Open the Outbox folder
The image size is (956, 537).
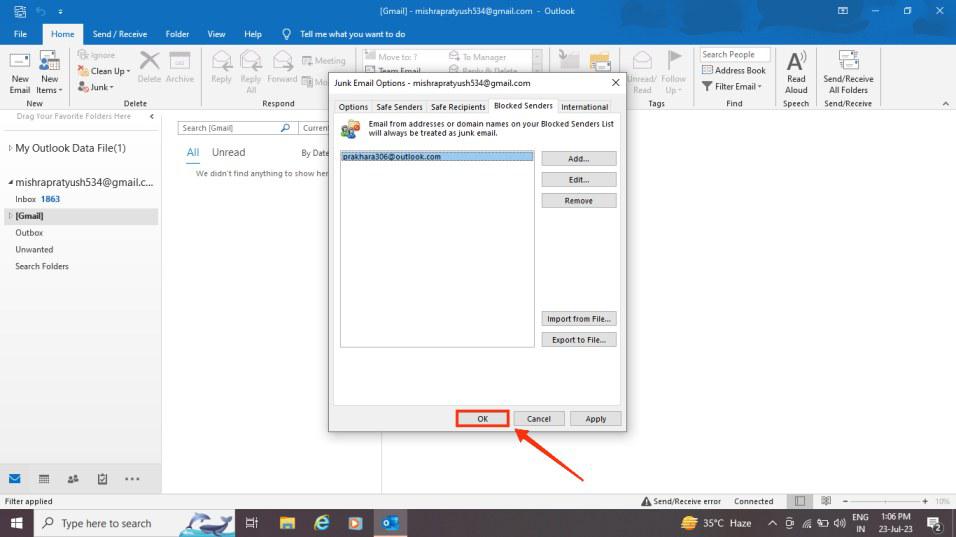29,233
